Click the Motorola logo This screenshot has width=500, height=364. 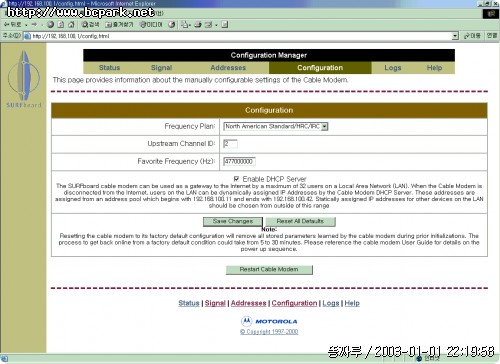(x=269, y=321)
